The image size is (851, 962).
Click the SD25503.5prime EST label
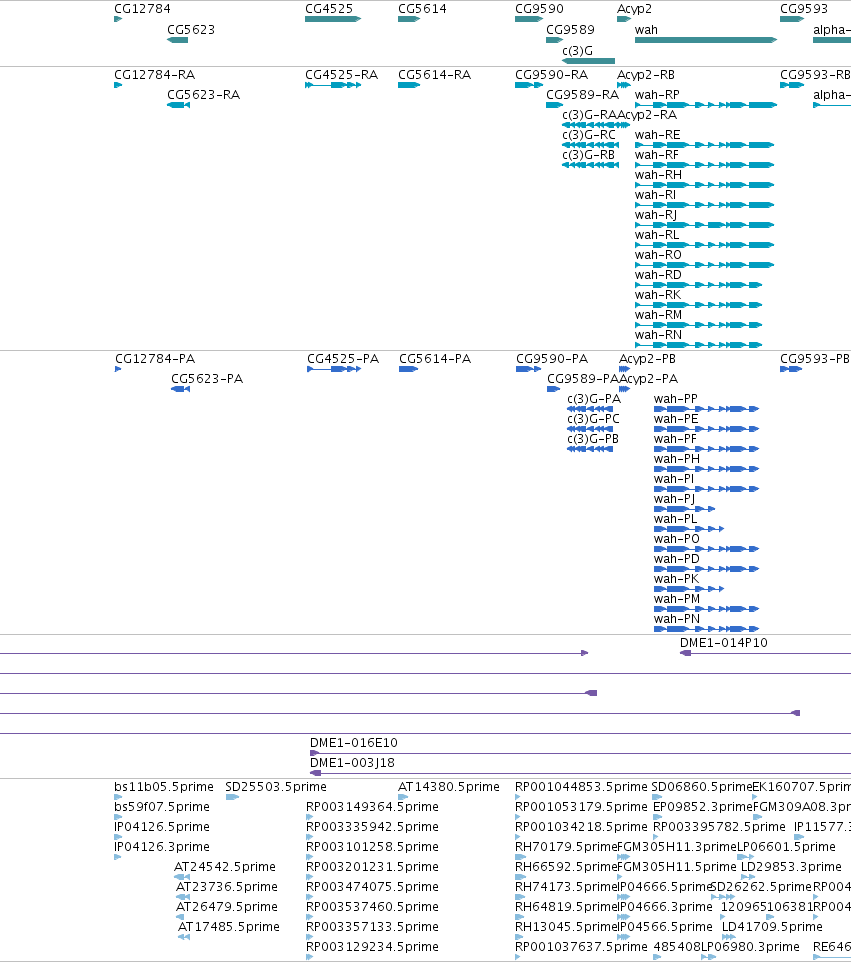point(276,787)
